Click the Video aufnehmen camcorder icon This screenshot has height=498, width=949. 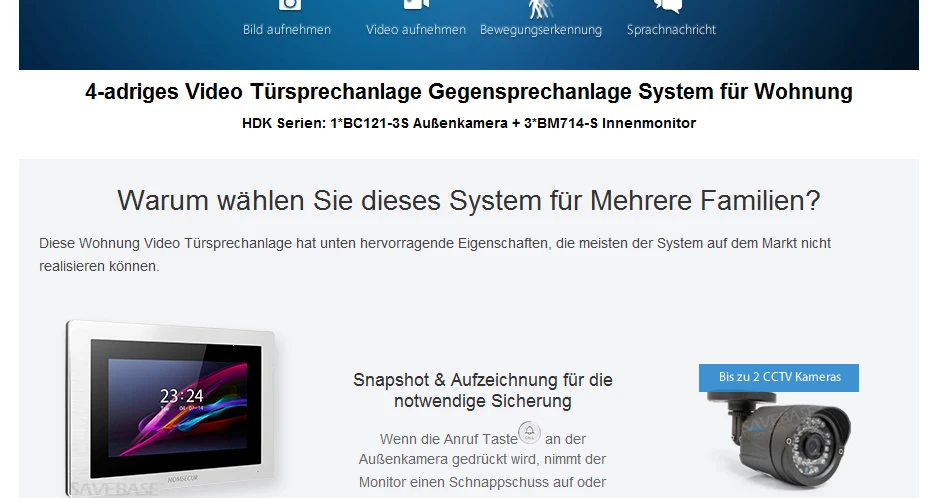[x=416, y=5]
